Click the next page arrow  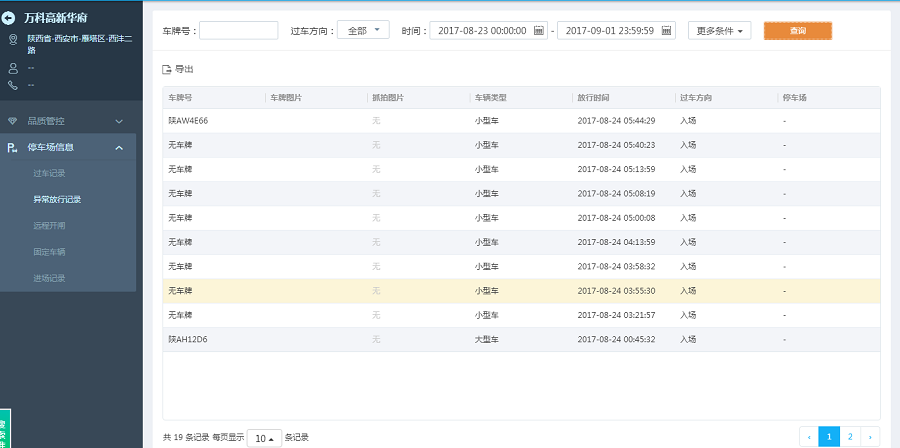pos(870,437)
